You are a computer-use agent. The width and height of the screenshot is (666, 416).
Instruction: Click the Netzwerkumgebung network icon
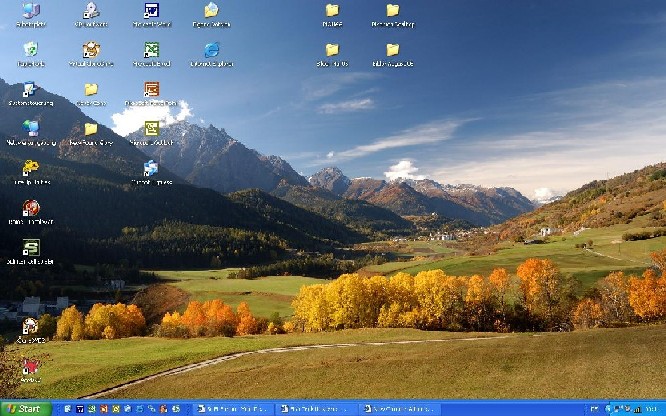point(31,129)
